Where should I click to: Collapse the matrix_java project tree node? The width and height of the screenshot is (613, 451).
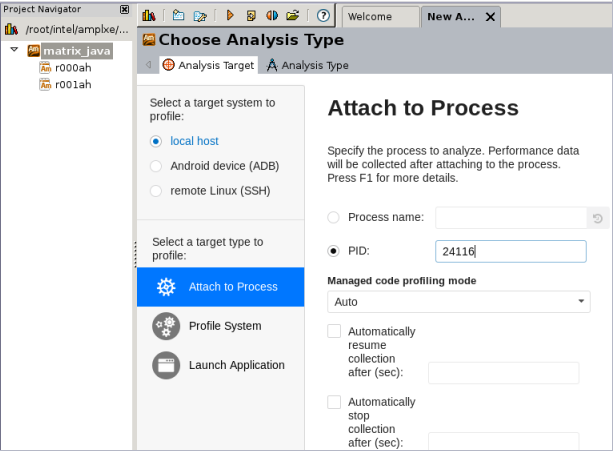[14, 50]
